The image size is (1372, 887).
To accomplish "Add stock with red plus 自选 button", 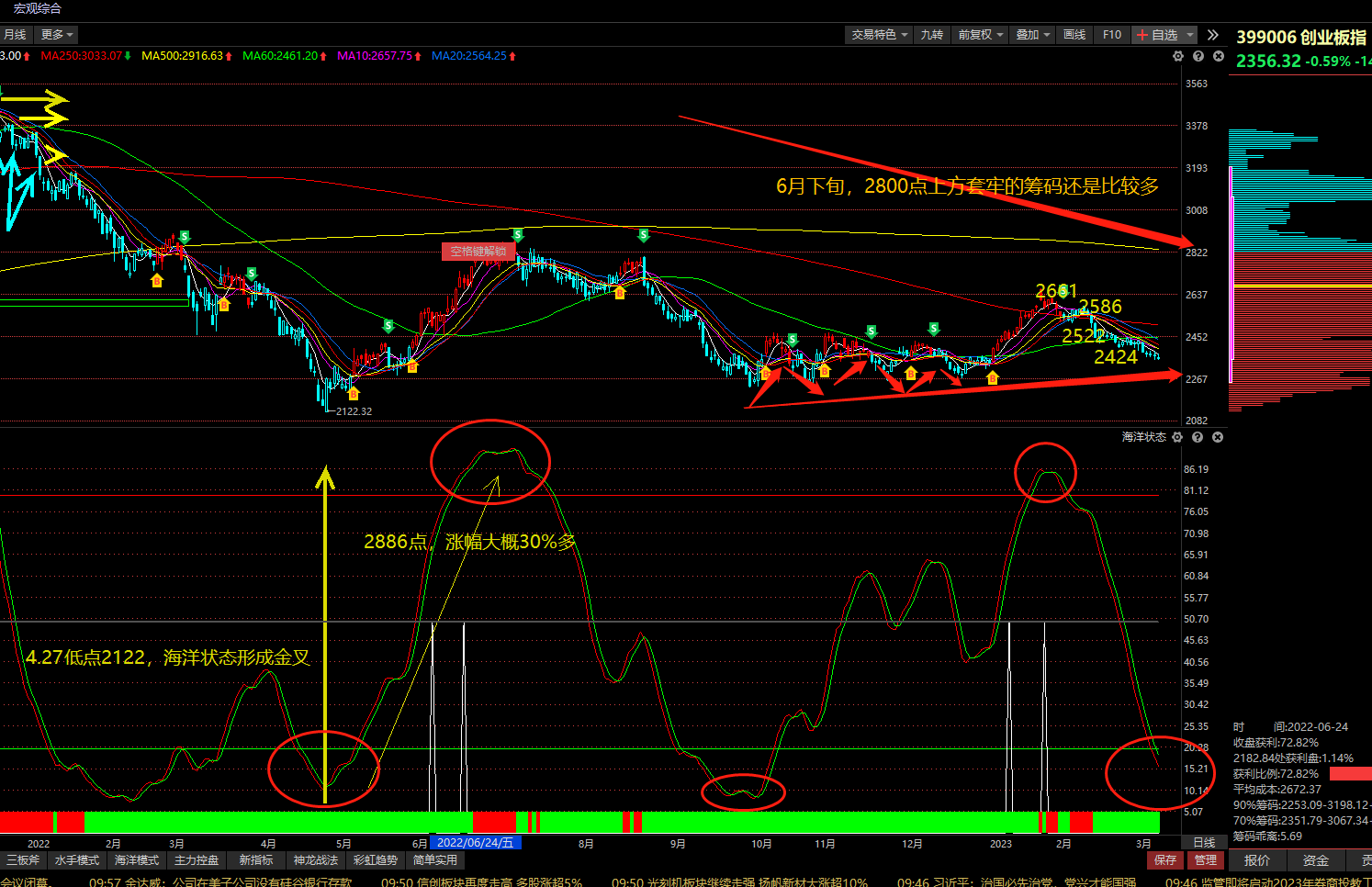I will [x=1165, y=35].
